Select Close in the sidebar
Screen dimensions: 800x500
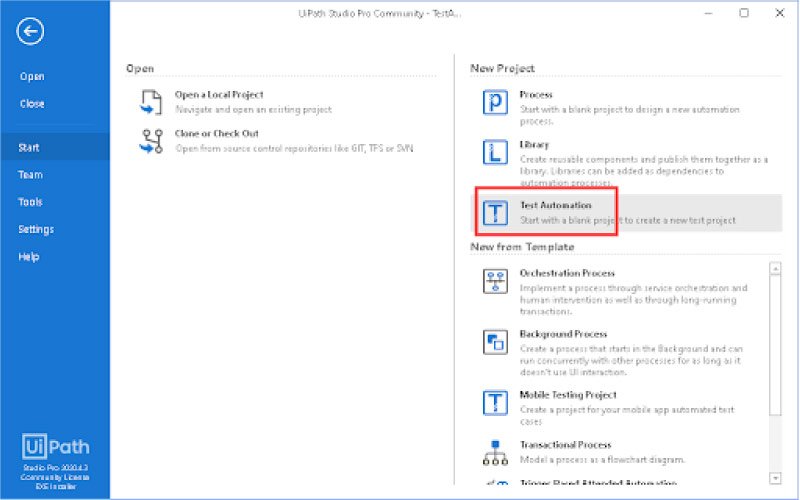pyautogui.click(x=32, y=104)
